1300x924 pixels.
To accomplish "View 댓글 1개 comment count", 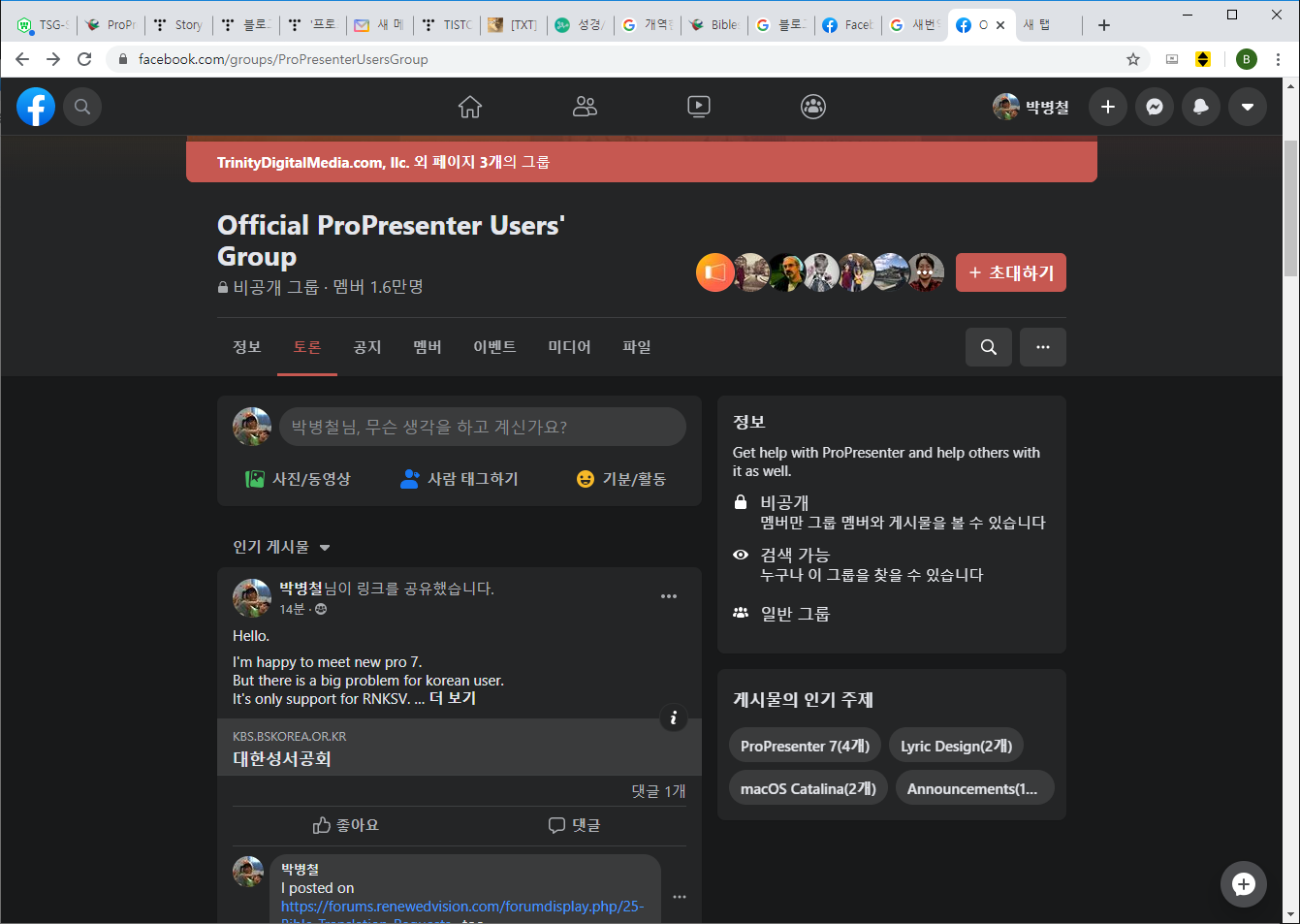I will (x=659, y=791).
